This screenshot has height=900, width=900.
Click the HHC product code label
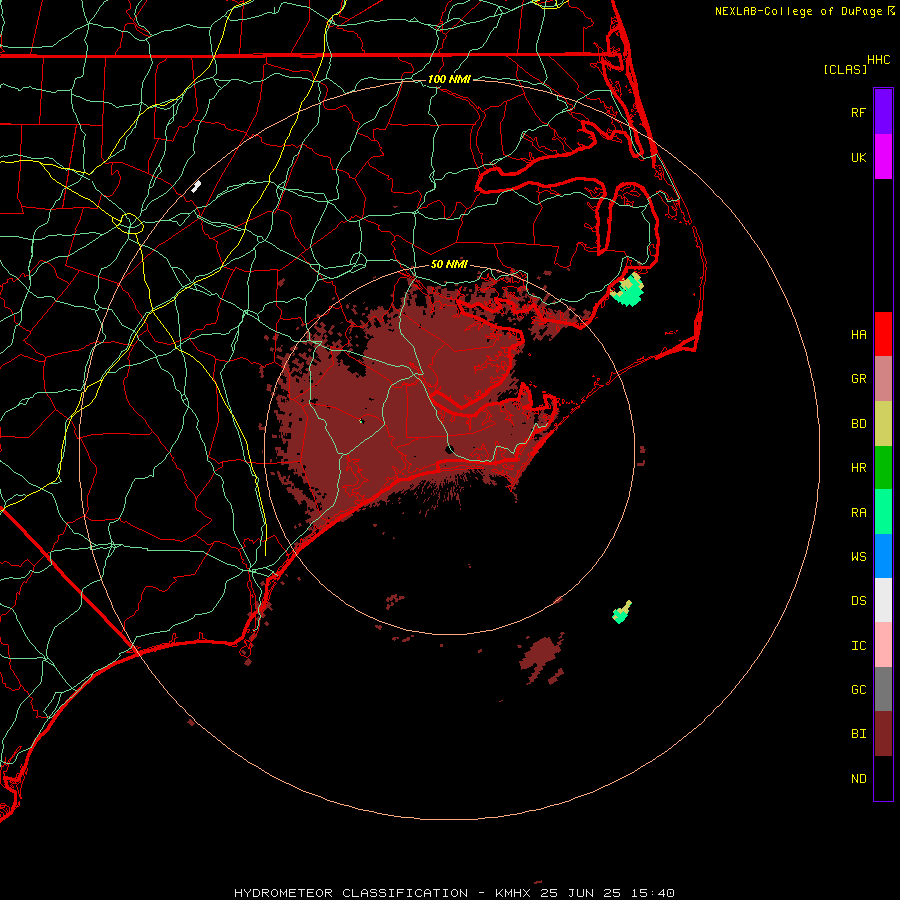pos(878,60)
